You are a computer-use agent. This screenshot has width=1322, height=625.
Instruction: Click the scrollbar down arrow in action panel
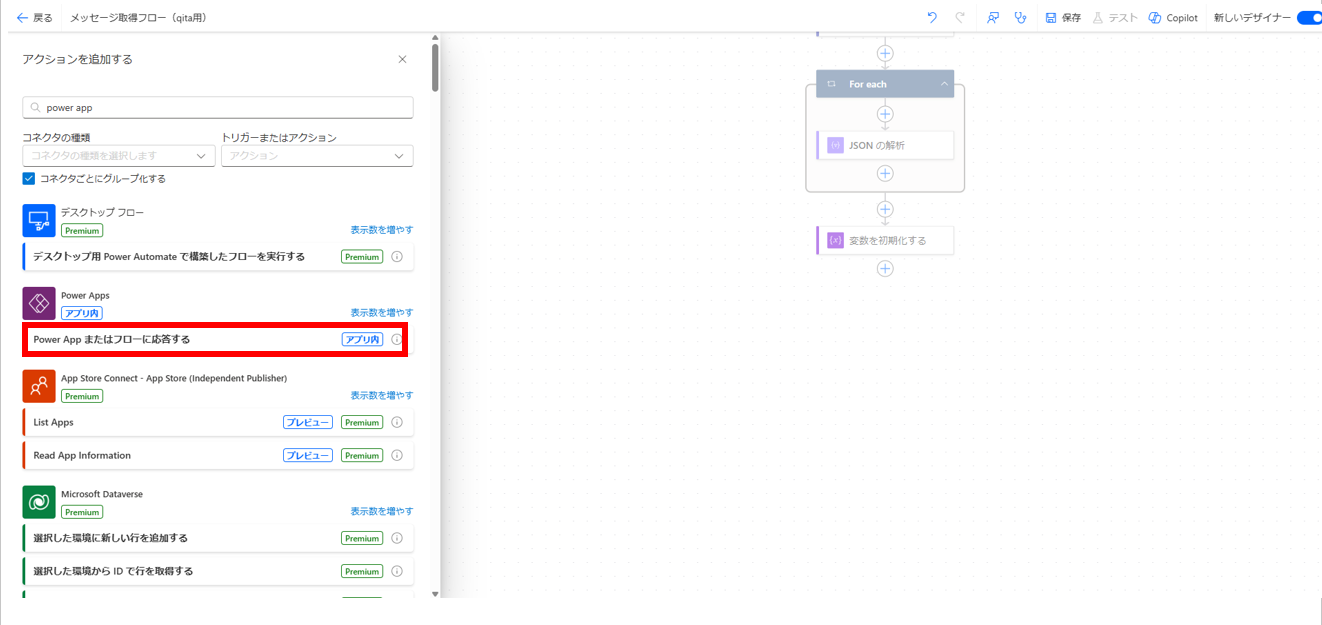(434, 593)
